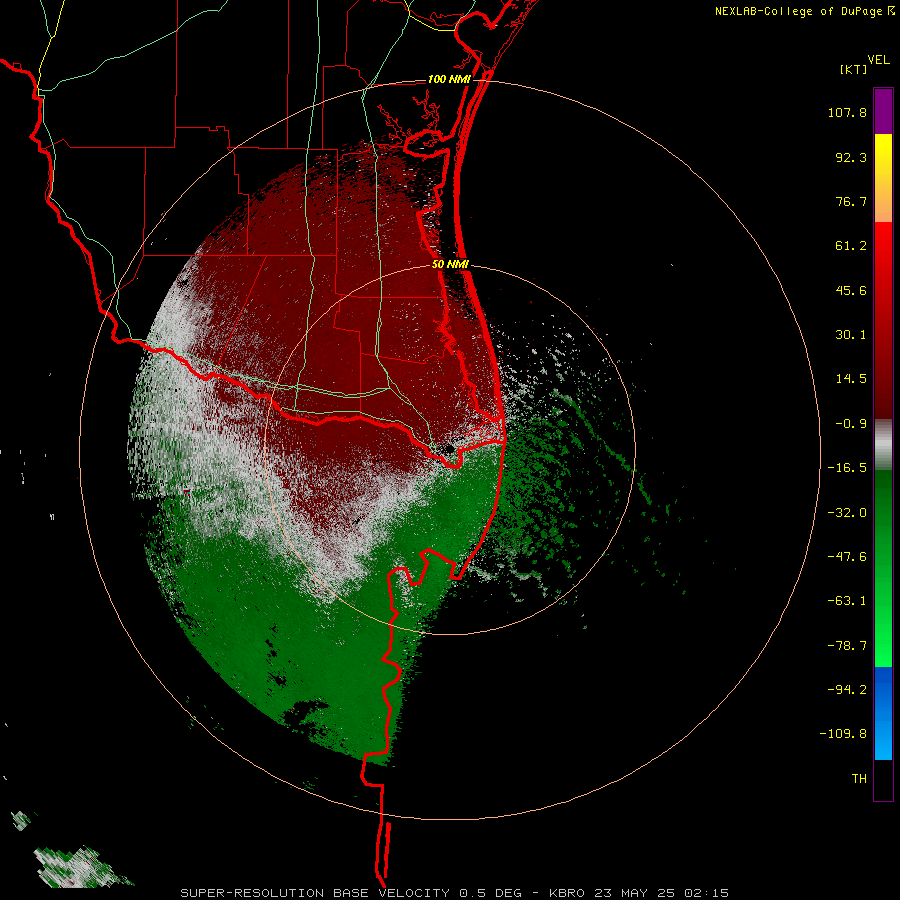
Task: Click the 76.7 legend value
Action: [851, 201]
